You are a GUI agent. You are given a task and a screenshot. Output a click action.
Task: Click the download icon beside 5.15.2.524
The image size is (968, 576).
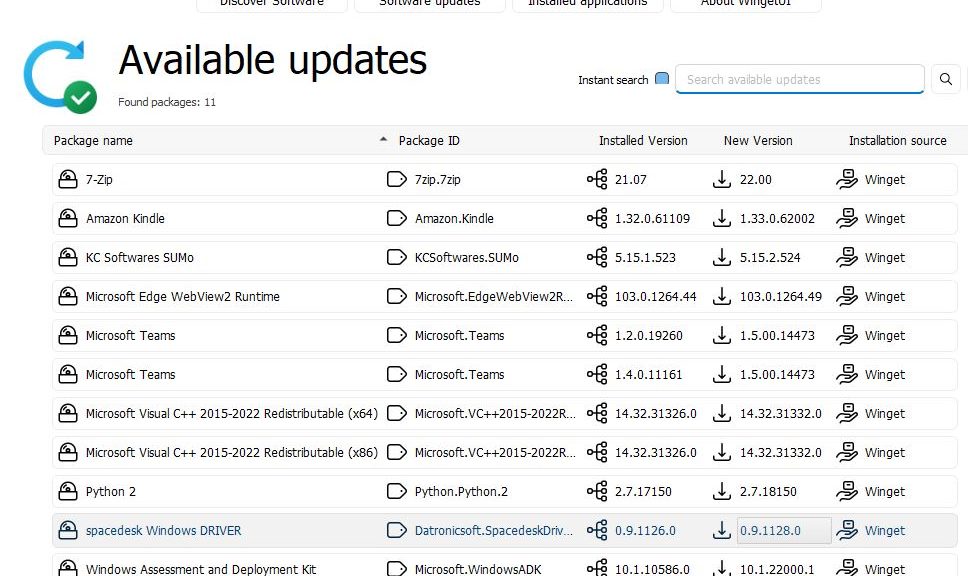point(722,257)
